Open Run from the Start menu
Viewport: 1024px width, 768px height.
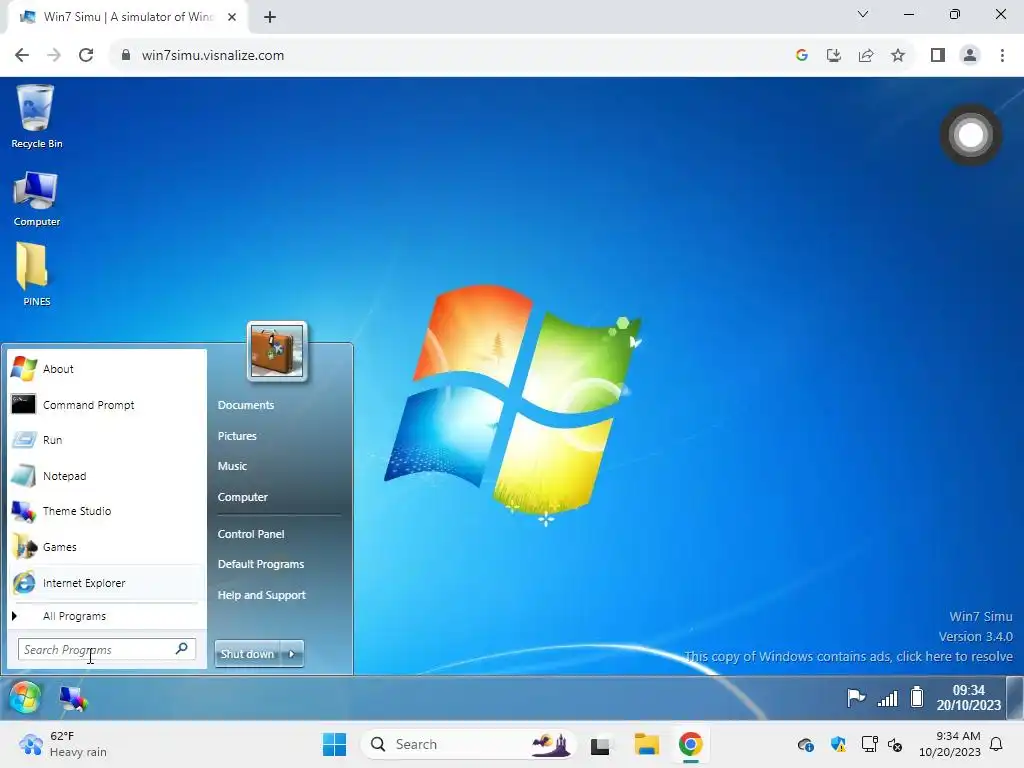104,440
